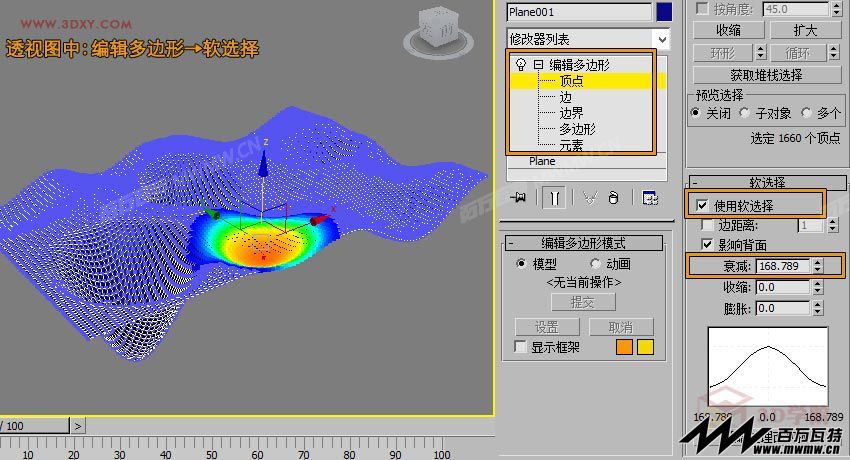The image size is (850, 460).
Task: Toggle the 使用软选择 checkbox
Action: pos(702,205)
